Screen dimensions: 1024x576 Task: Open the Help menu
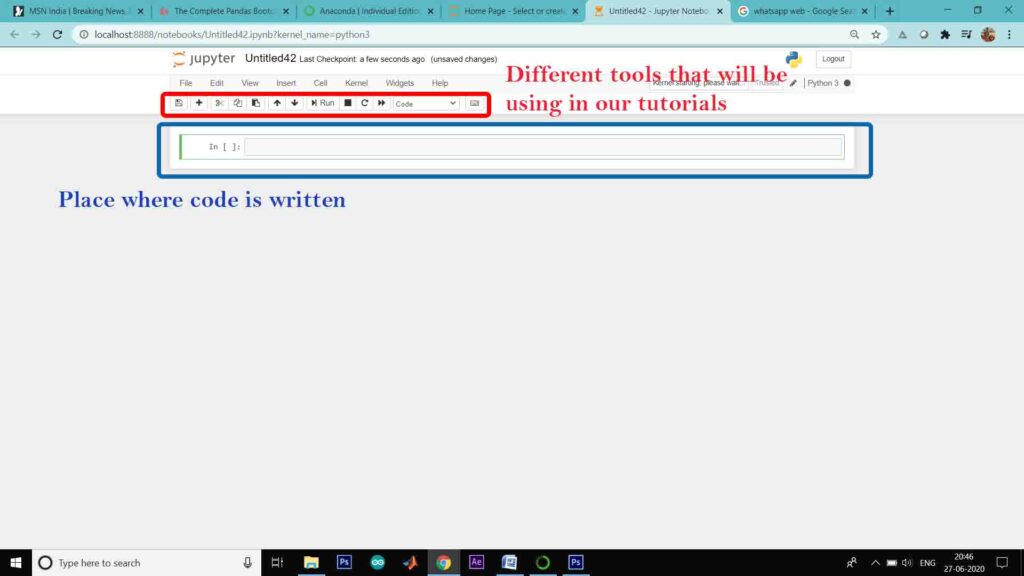coord(440,83)
